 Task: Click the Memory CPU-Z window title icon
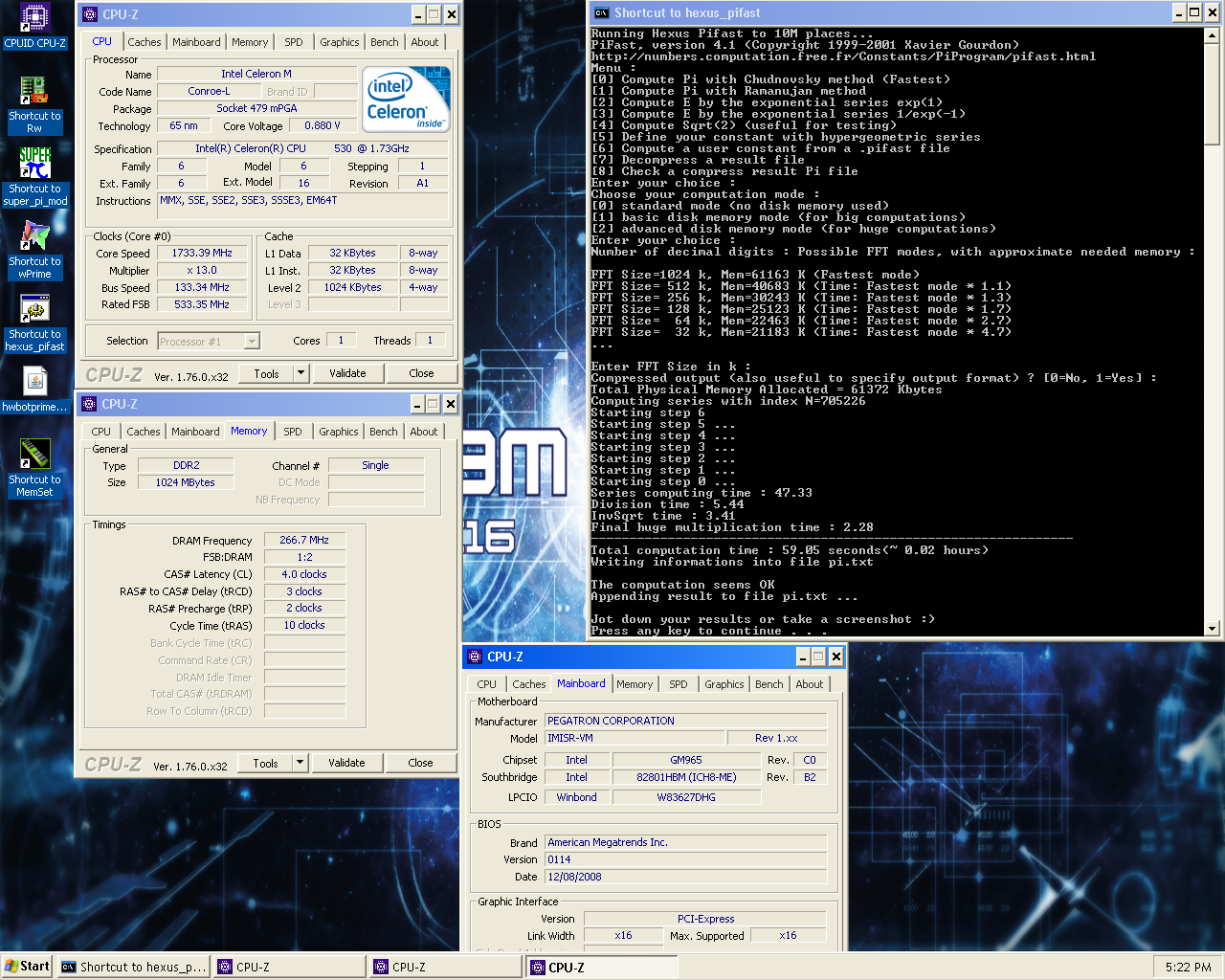(x=89, y=404)
